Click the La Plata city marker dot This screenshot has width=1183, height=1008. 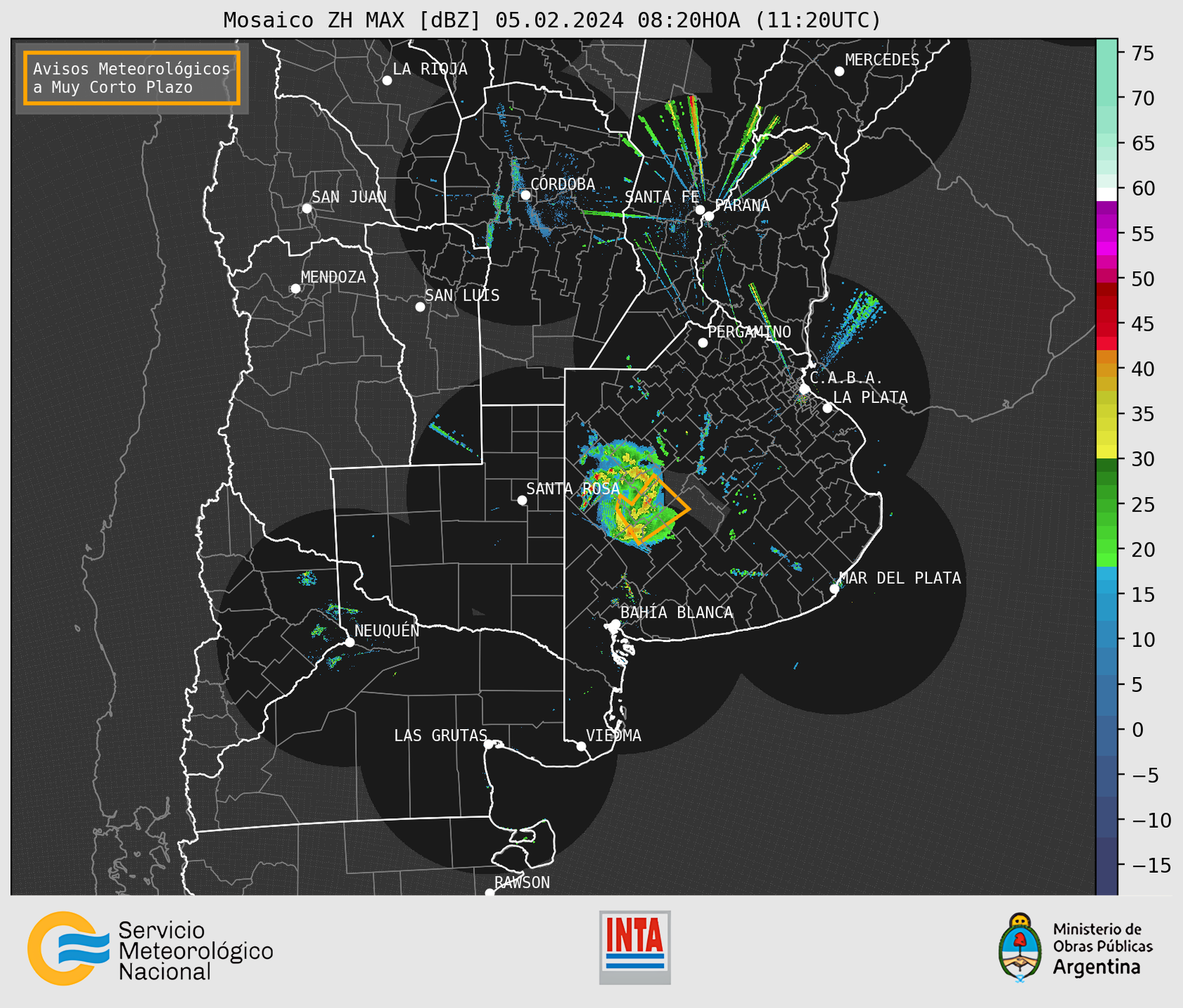coord(827,408)
